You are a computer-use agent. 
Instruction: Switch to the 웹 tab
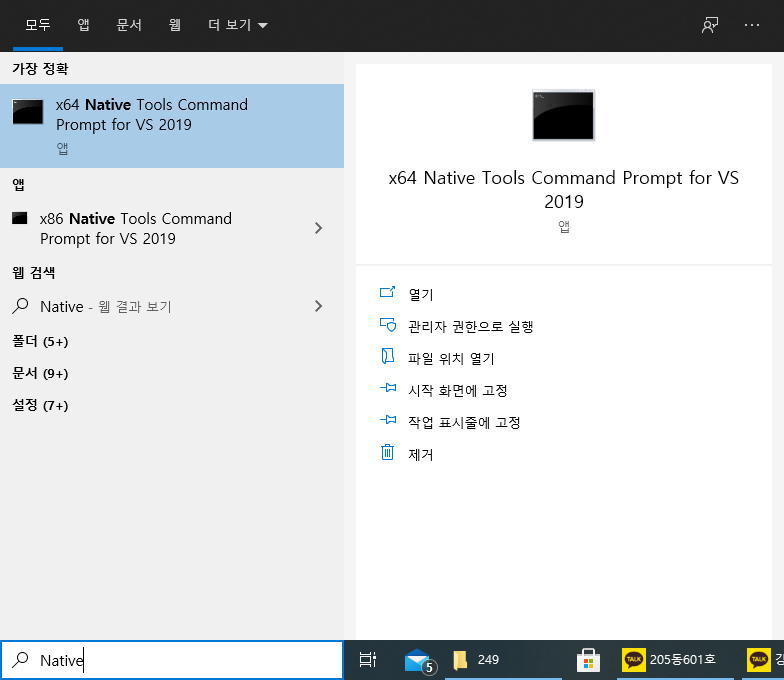174,24
